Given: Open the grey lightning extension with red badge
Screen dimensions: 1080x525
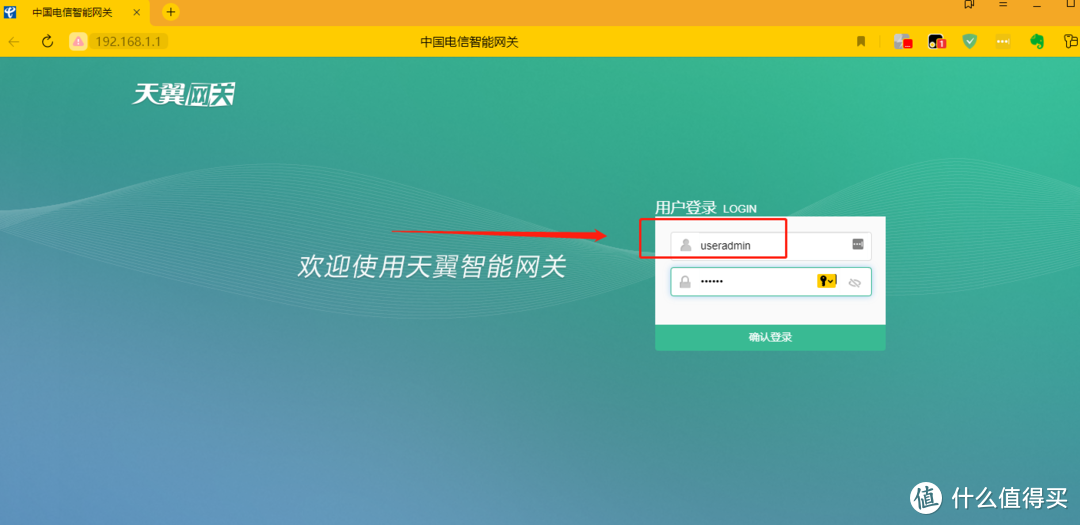Looking at the screenshot, I should [x=902, y=41].
